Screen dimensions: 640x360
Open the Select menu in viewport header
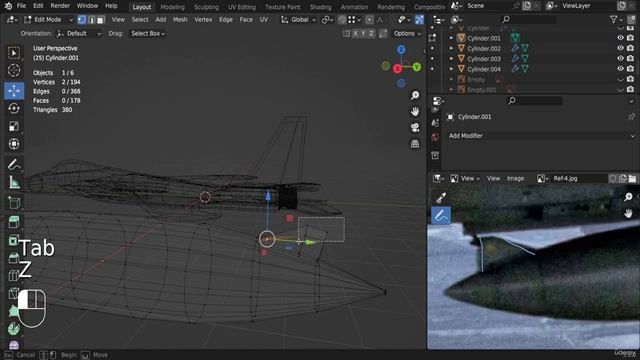pos(140,20)
